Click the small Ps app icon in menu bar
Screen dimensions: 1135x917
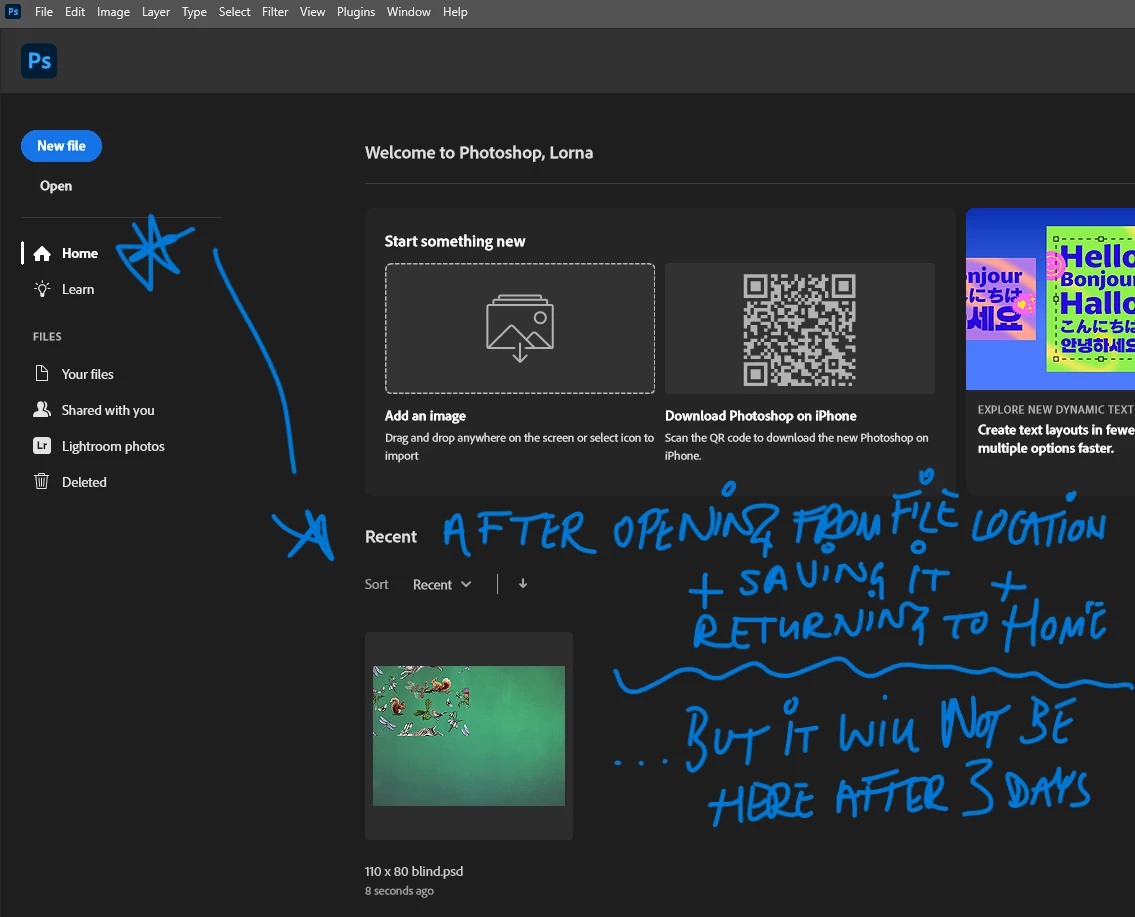13,12
